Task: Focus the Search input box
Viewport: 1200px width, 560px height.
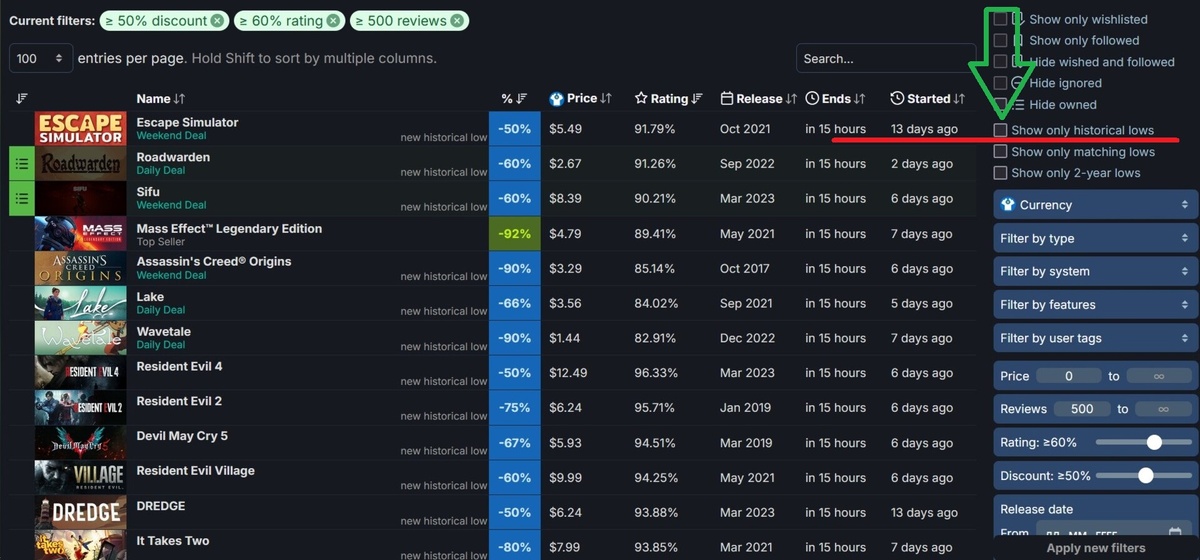Action: point(885,58)
